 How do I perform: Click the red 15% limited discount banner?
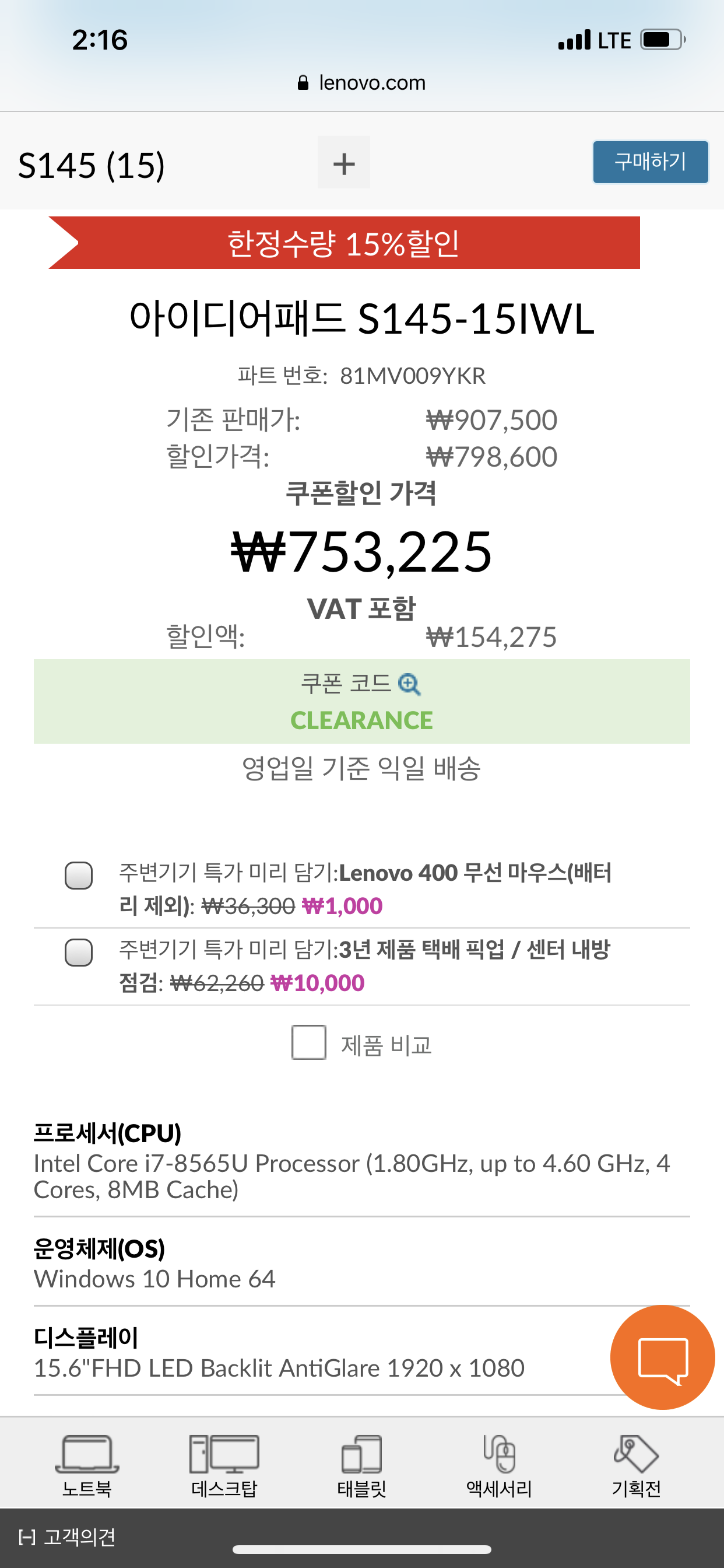345,243
